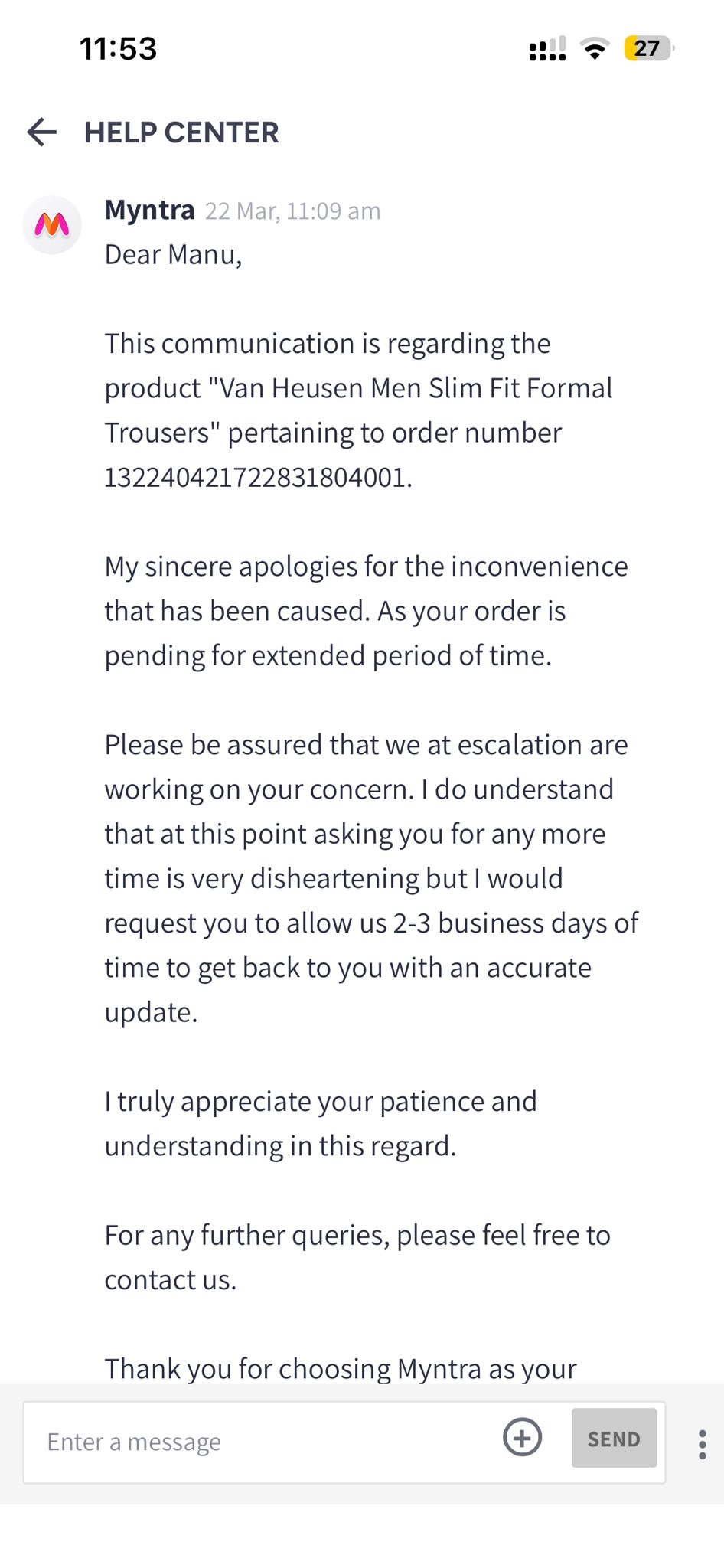Tap the appreciate your patience paragraph

click(x=321, y=1123)
